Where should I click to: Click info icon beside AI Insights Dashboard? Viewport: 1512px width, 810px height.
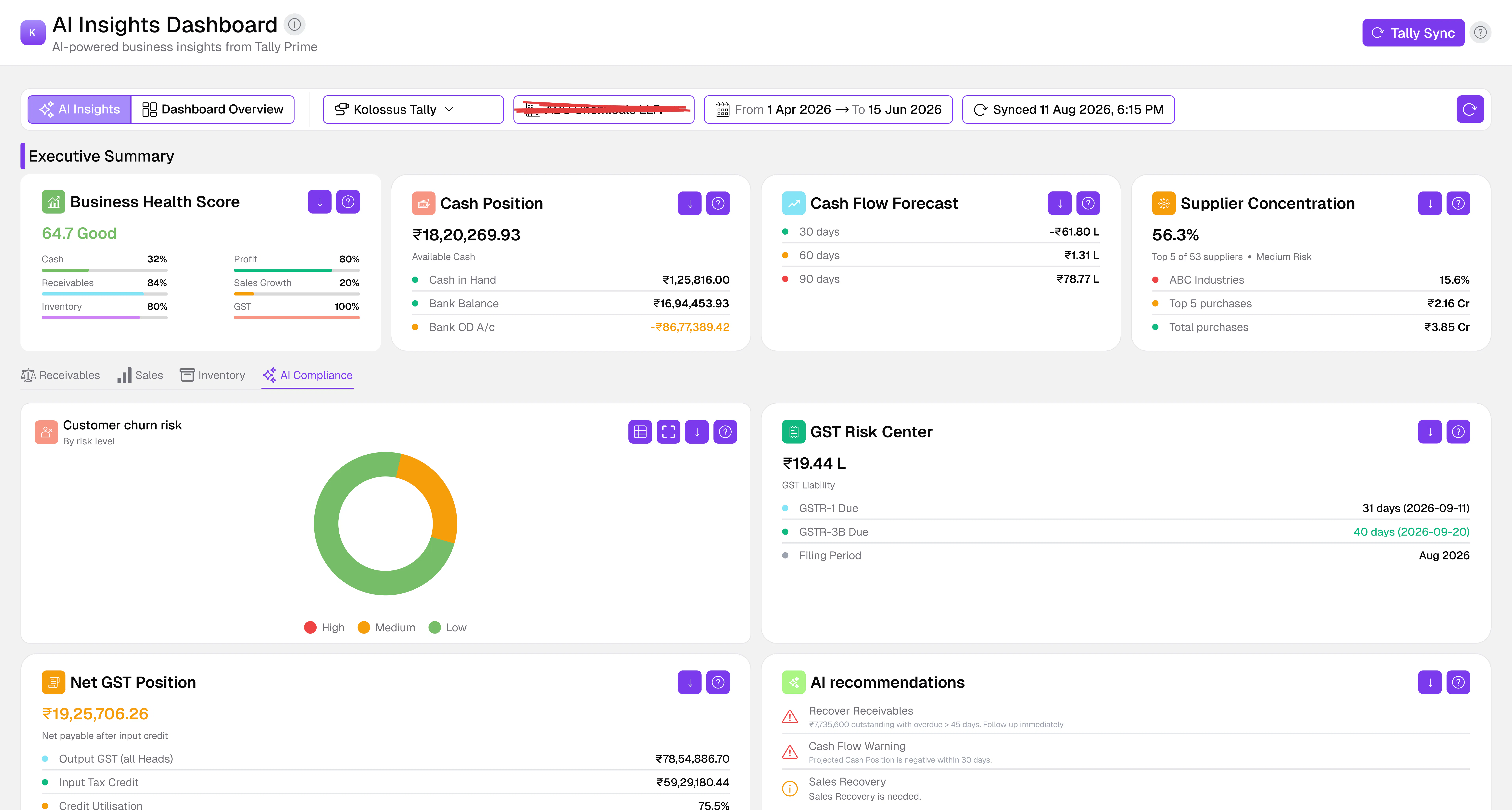(295, 25)
